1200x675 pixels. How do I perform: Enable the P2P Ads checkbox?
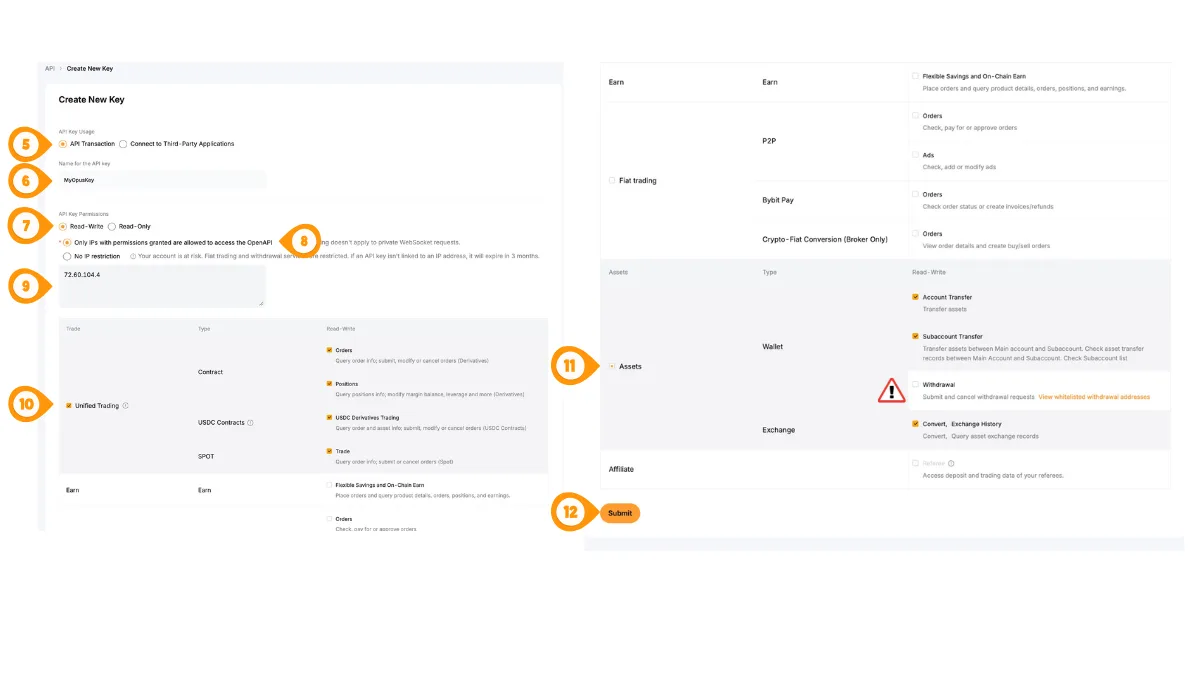point(915,155)
